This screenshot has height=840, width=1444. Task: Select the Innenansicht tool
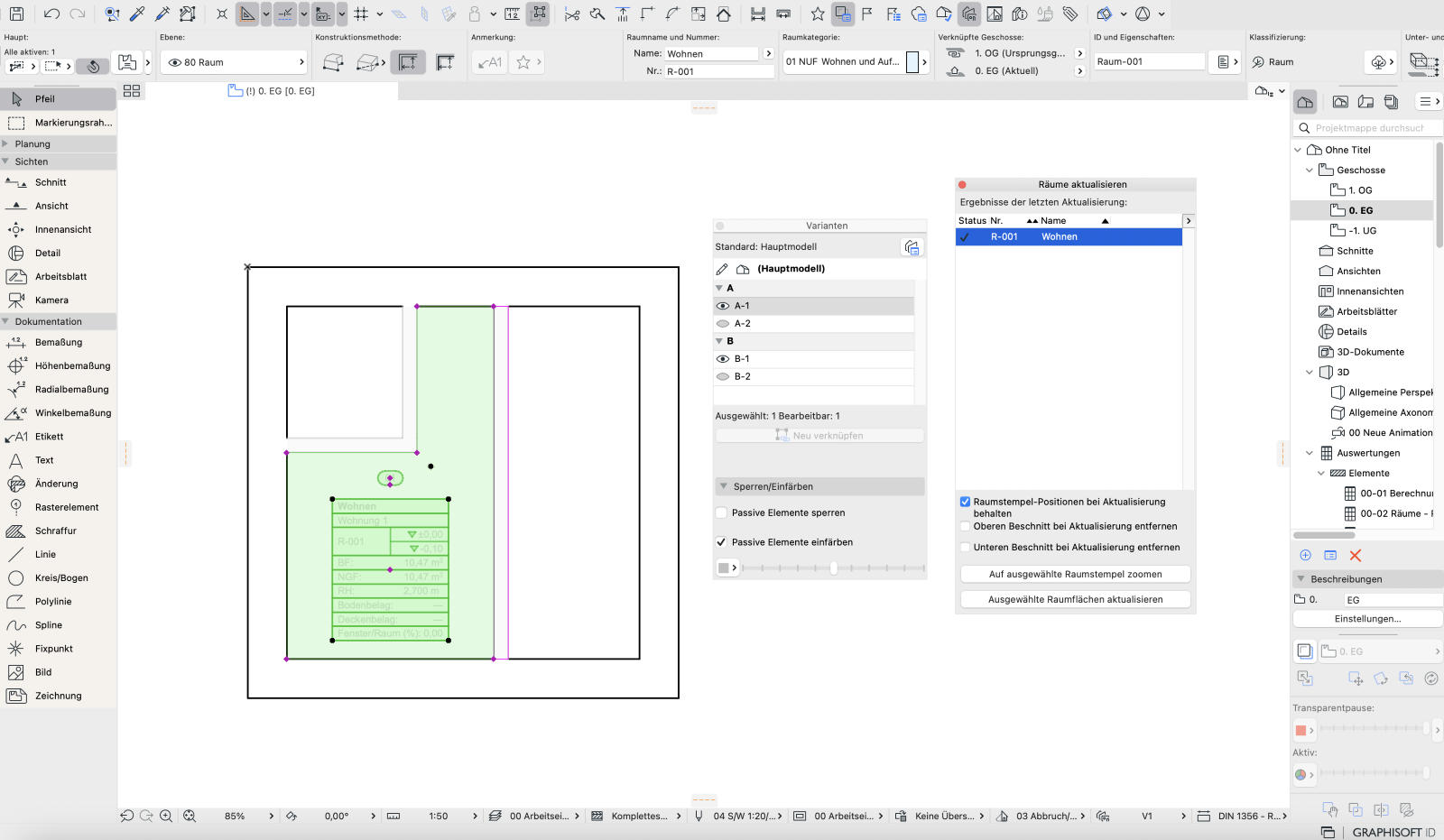point(58,229)
